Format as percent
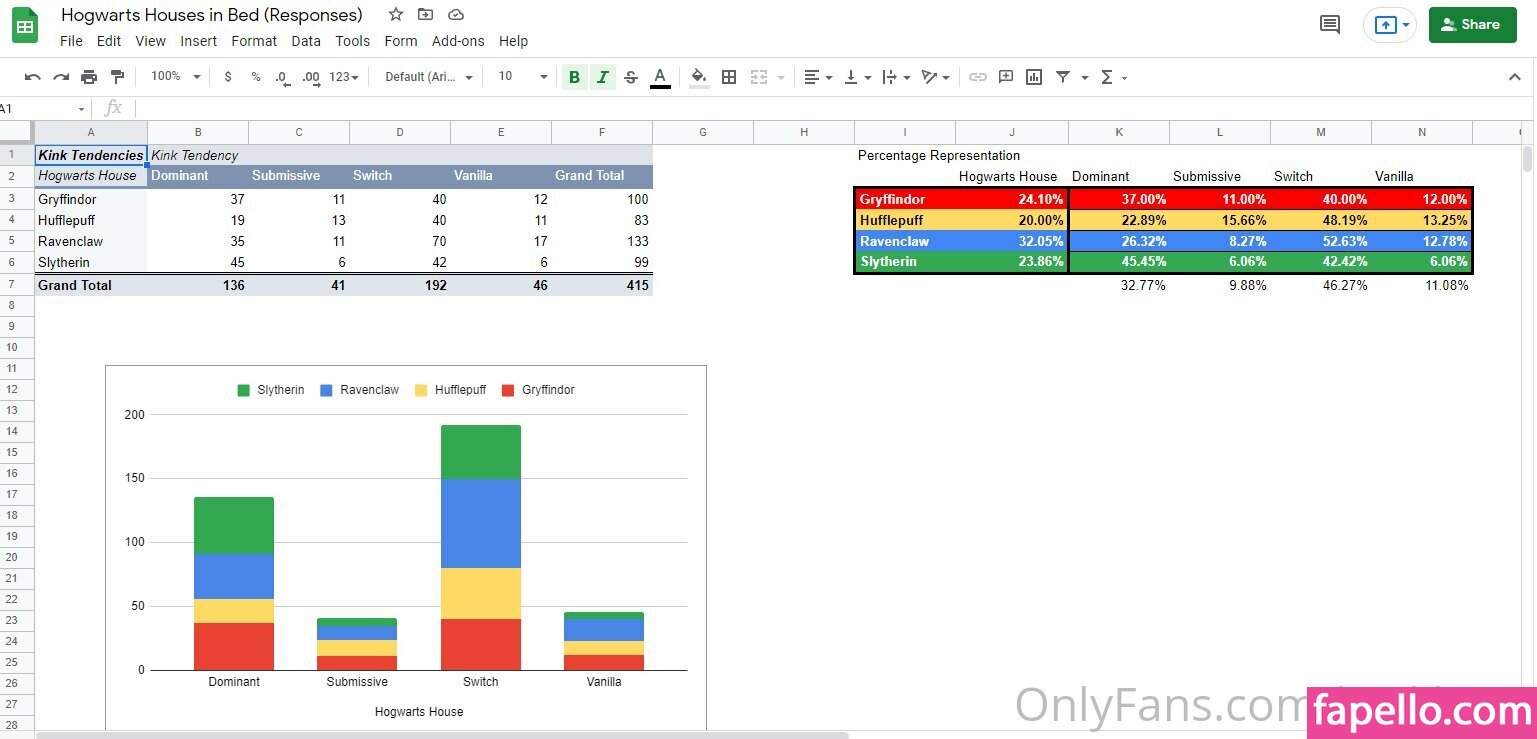Viewport: 1537px width, 739px height. point(256,77)
